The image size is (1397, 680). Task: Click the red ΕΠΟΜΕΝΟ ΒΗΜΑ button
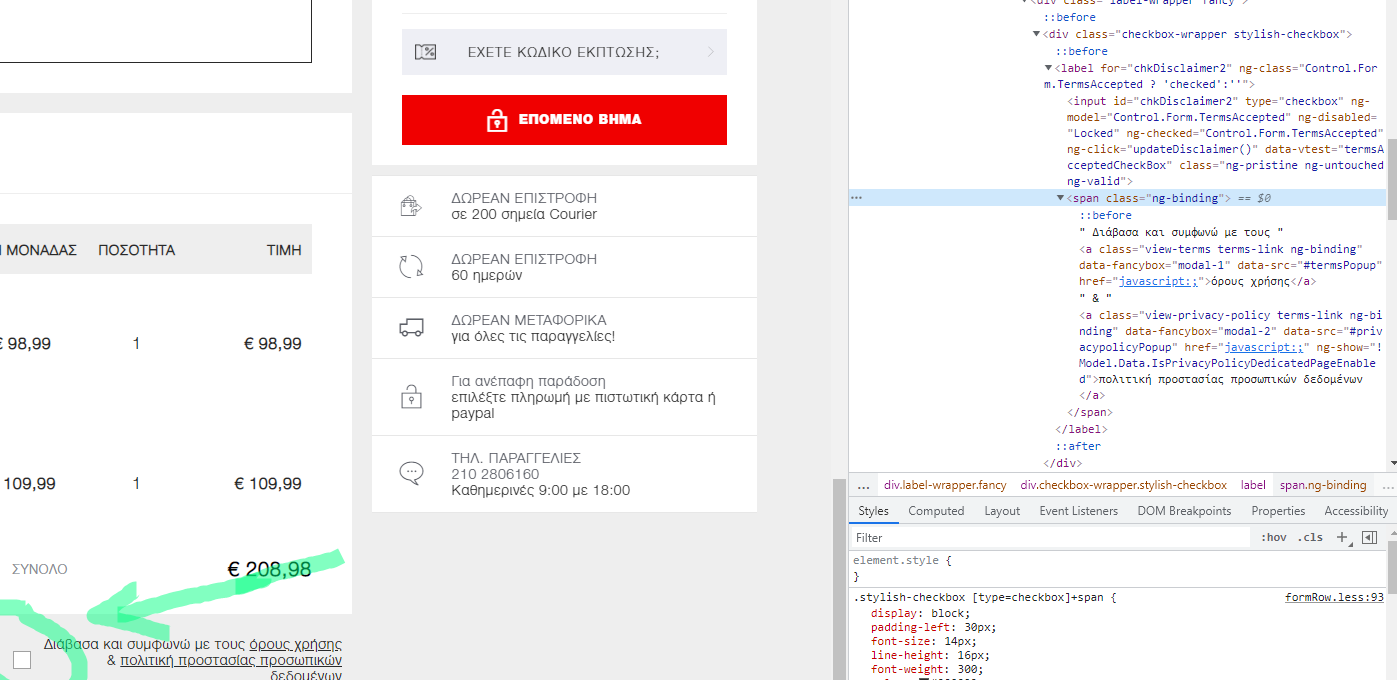pos(564,120)
